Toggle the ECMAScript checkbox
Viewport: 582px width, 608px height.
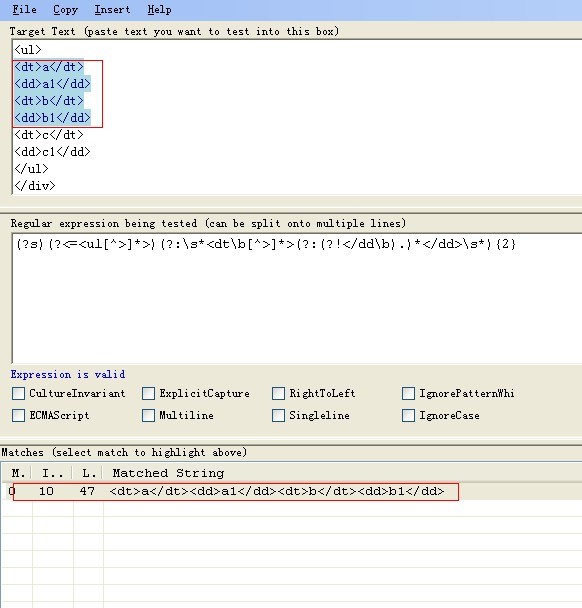pyautogui.click(x=18, y=415)
